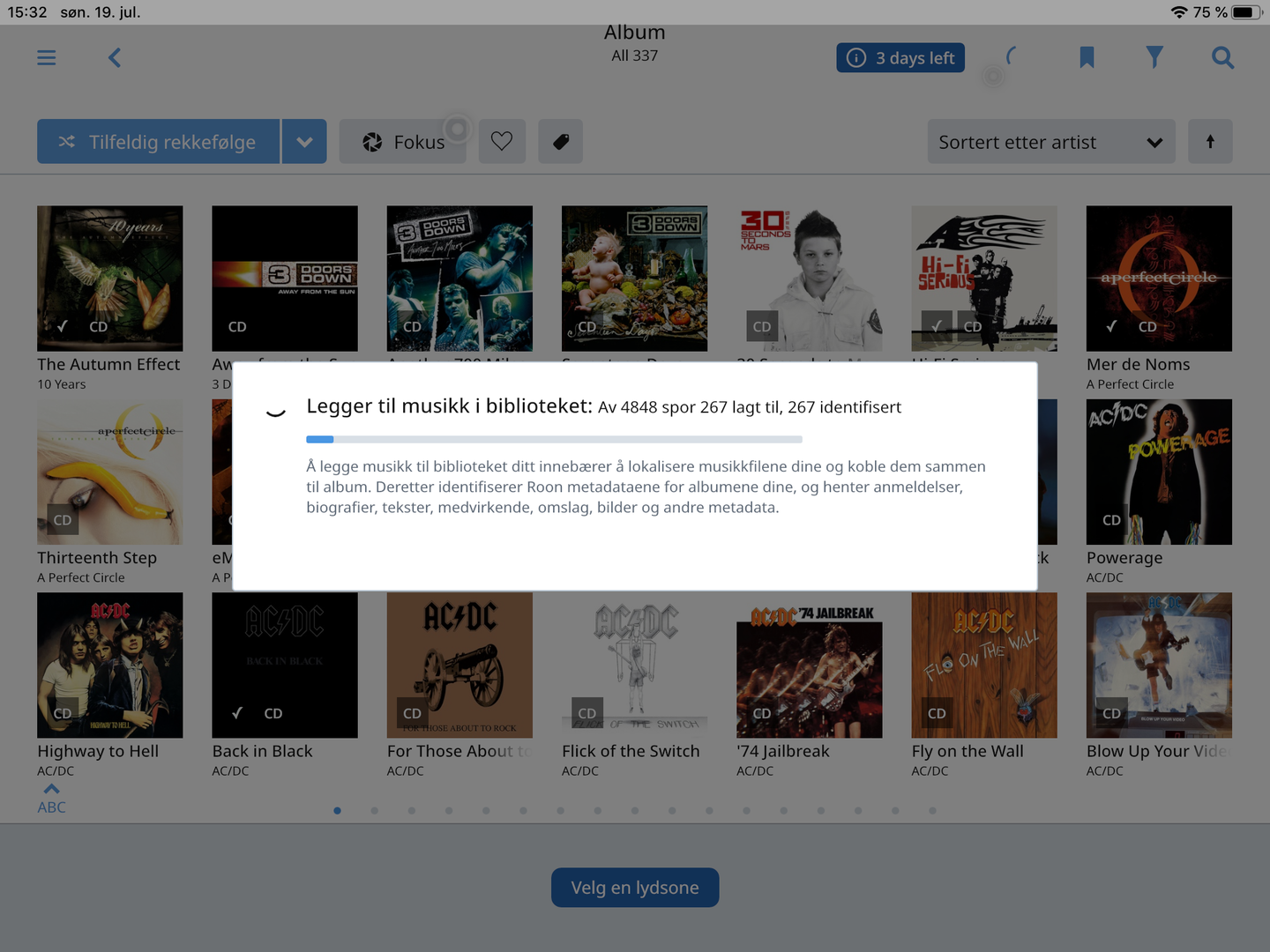
Task: Click the Thirteenth Step title text
Action: (97, 558)
